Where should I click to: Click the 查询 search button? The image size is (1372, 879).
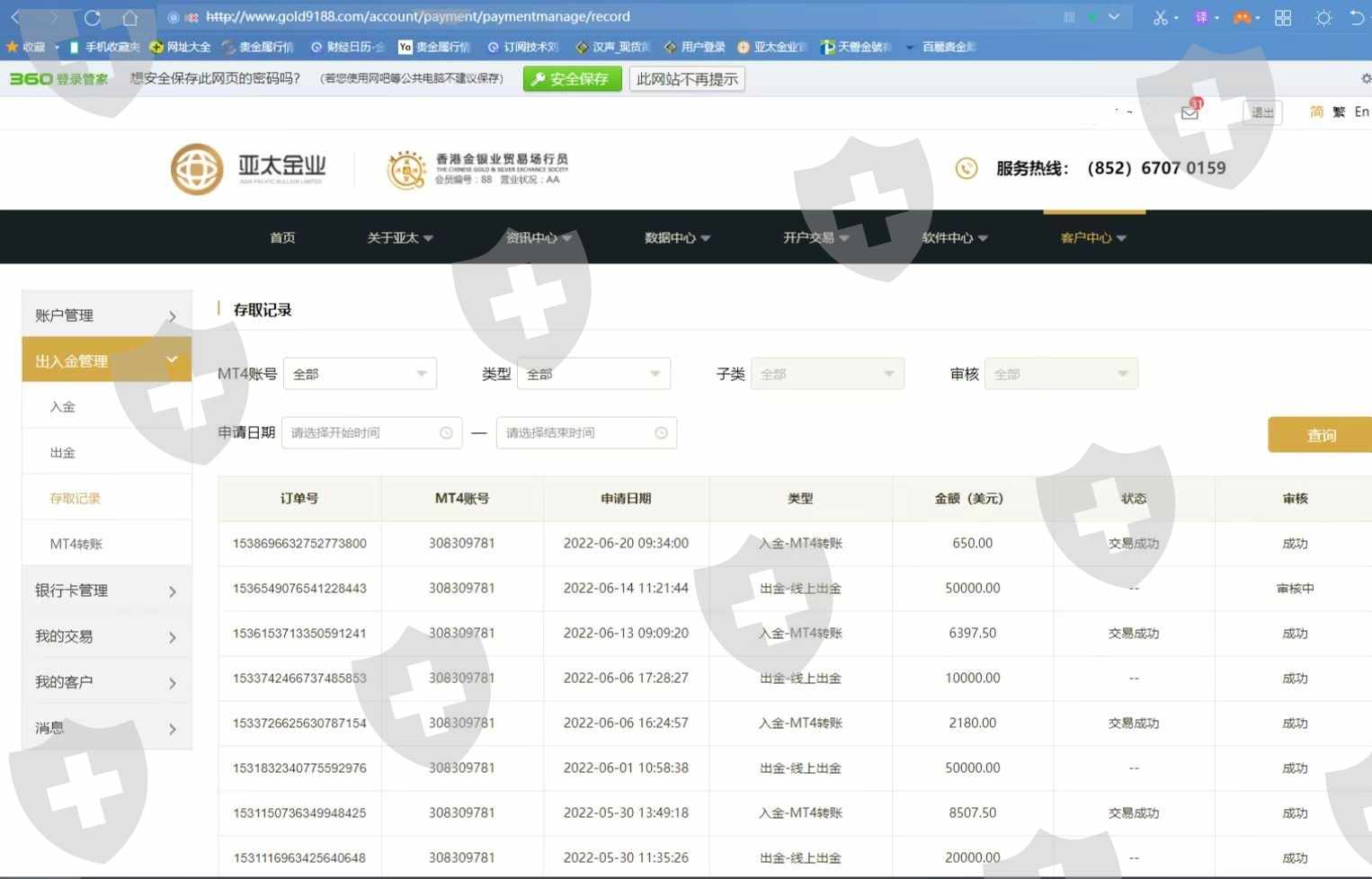1320,435
